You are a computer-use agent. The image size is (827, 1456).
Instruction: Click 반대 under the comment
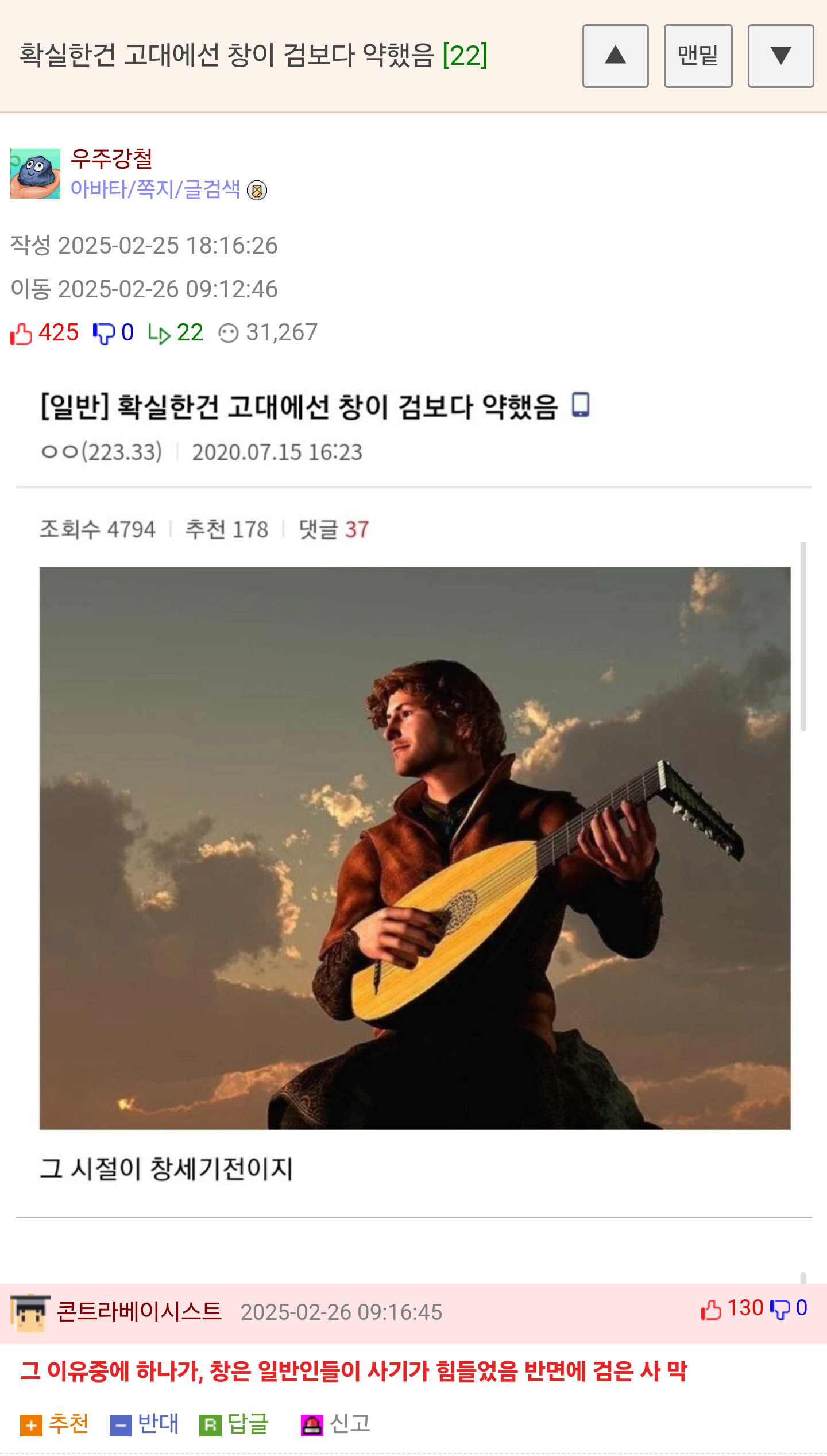click(x=144, y=1424)
